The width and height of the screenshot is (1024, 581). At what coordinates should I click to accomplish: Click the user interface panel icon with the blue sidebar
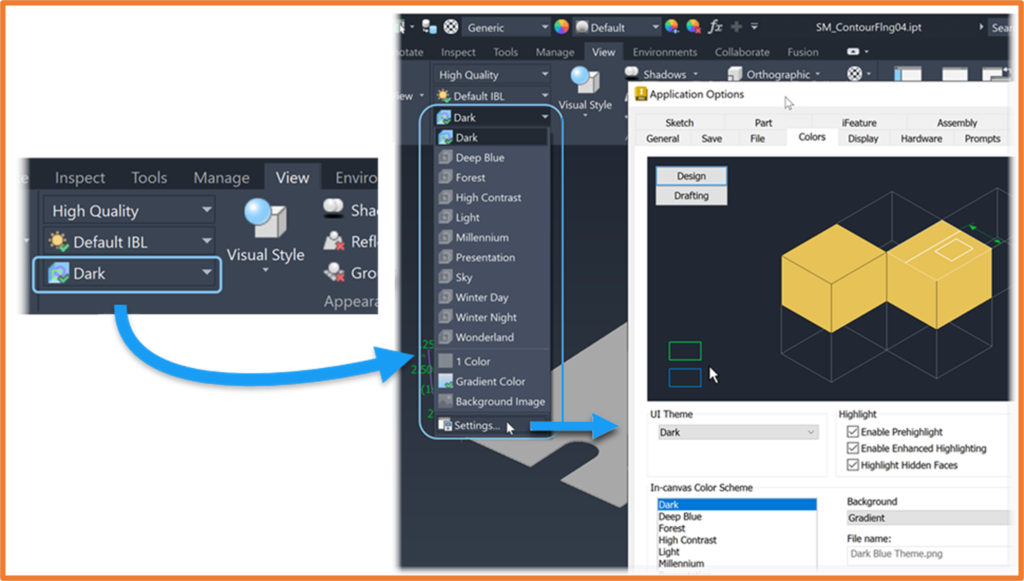tap(908, 74)
